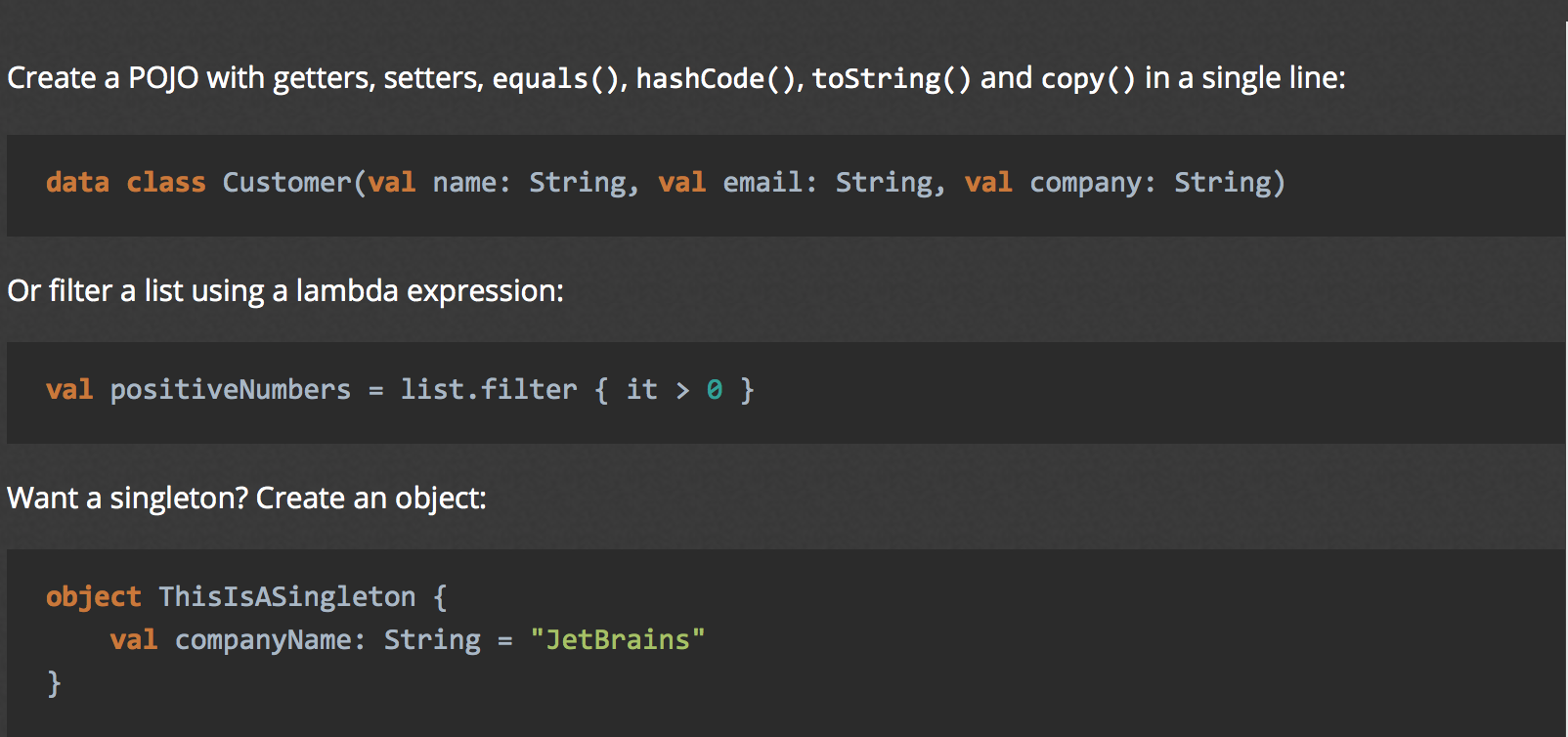Click the "ThisIsASingleton" object name

pyautogui.click(x=287, y=597)
